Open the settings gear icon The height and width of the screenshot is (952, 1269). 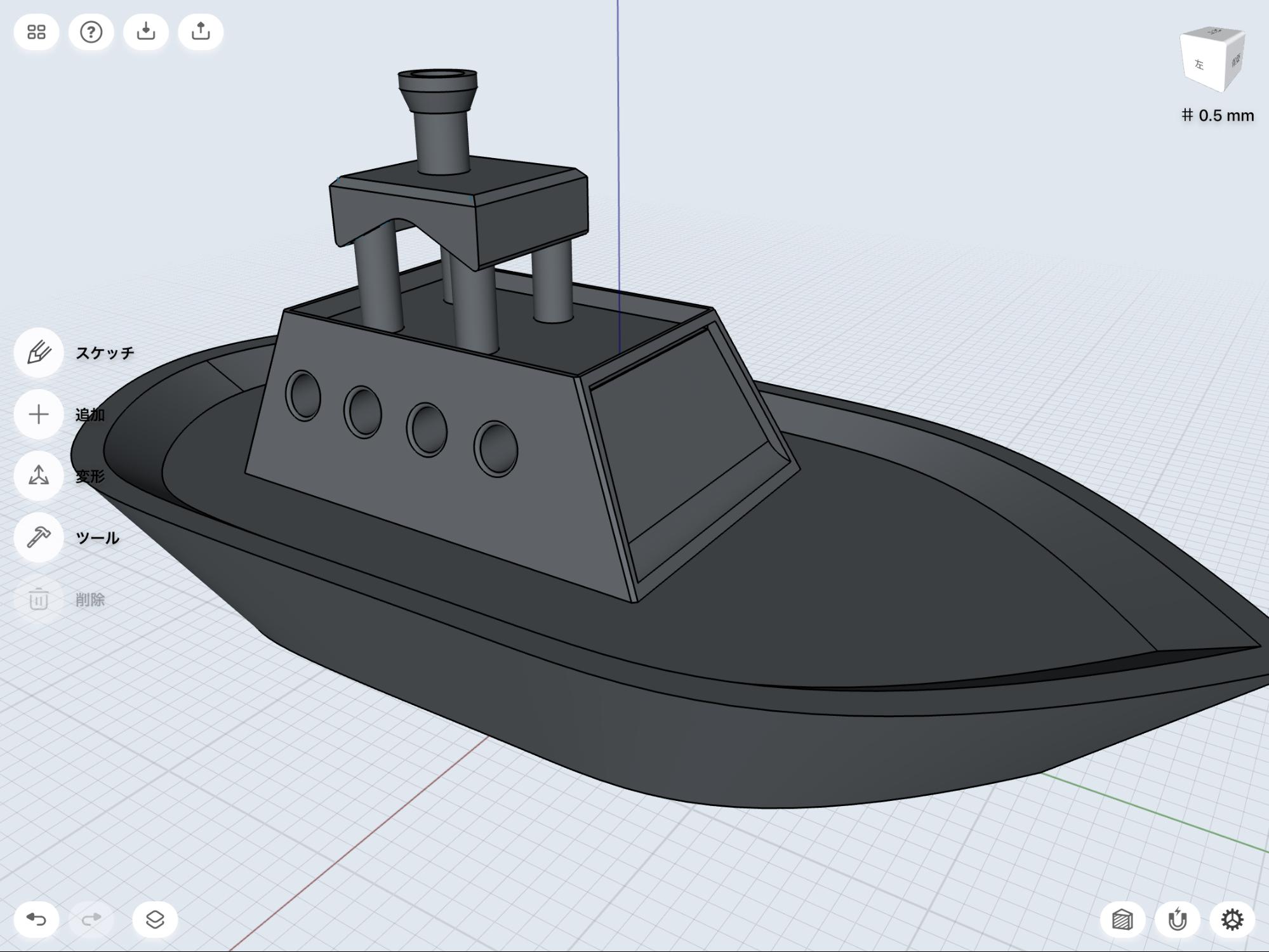[x=1232, y=920]
